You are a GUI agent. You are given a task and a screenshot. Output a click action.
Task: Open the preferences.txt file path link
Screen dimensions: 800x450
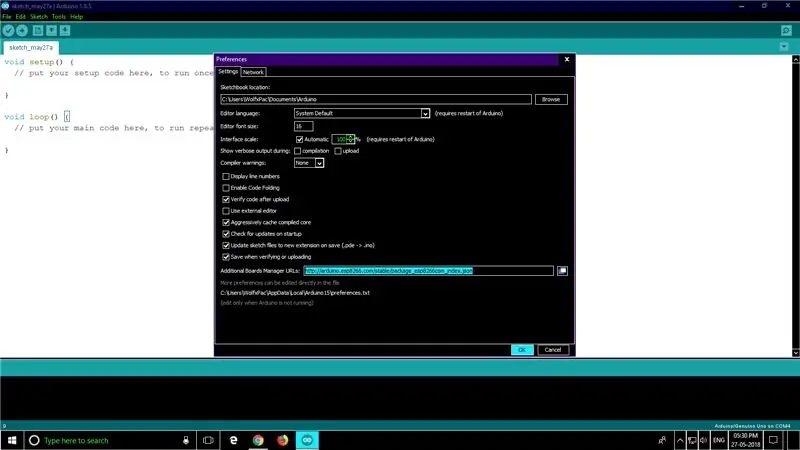(295, 293)
